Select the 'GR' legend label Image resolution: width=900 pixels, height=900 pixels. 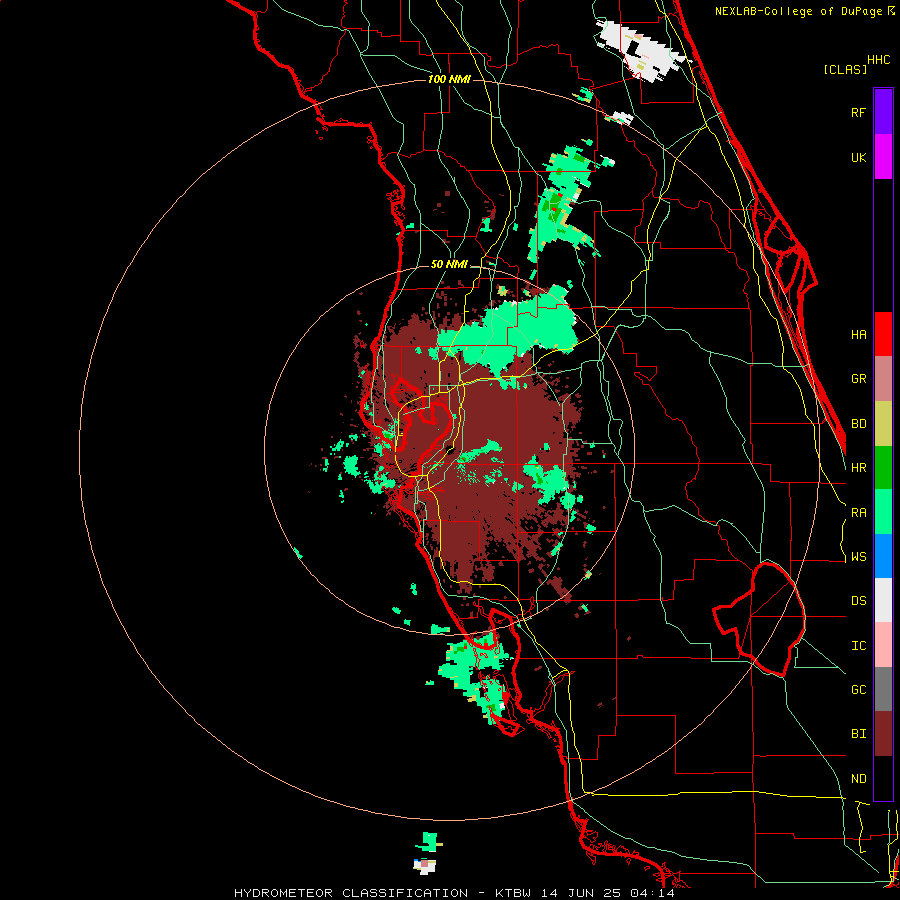pos(858,379)
